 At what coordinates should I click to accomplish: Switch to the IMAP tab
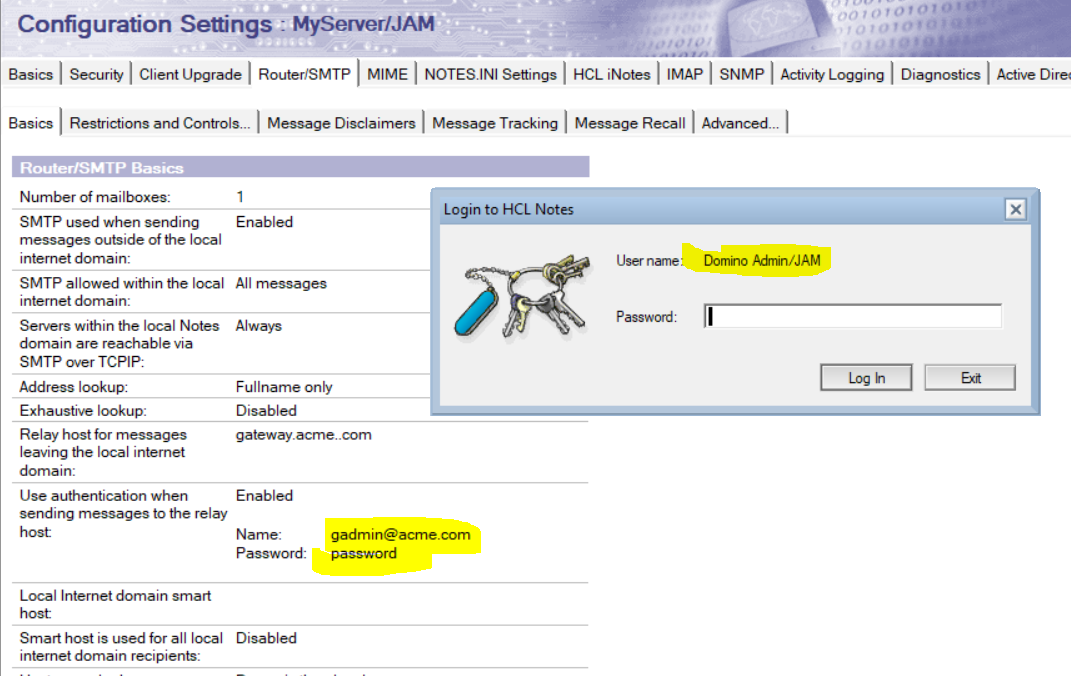pyautogui.click(x=685, y=74)
